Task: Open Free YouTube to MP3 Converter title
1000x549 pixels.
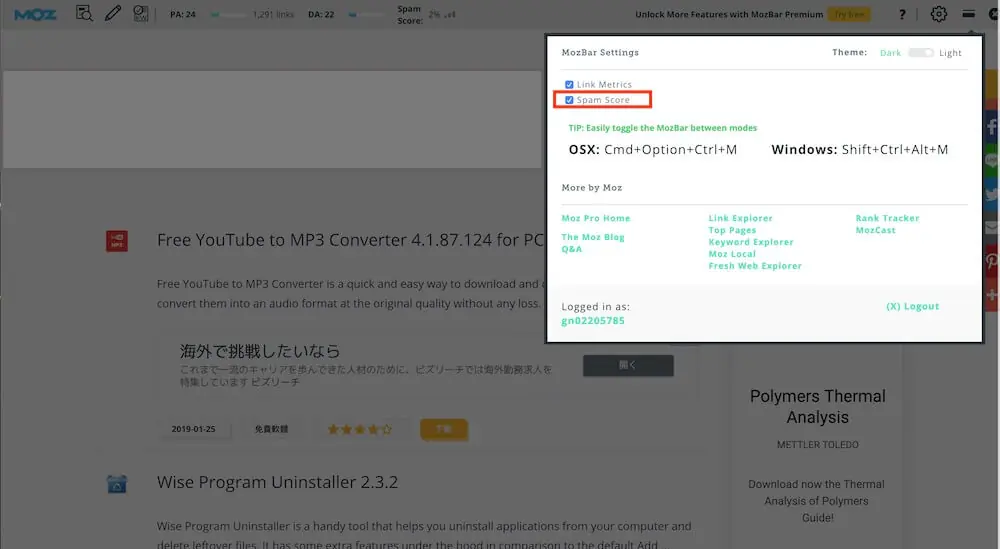Action: [x=351, y=240]
